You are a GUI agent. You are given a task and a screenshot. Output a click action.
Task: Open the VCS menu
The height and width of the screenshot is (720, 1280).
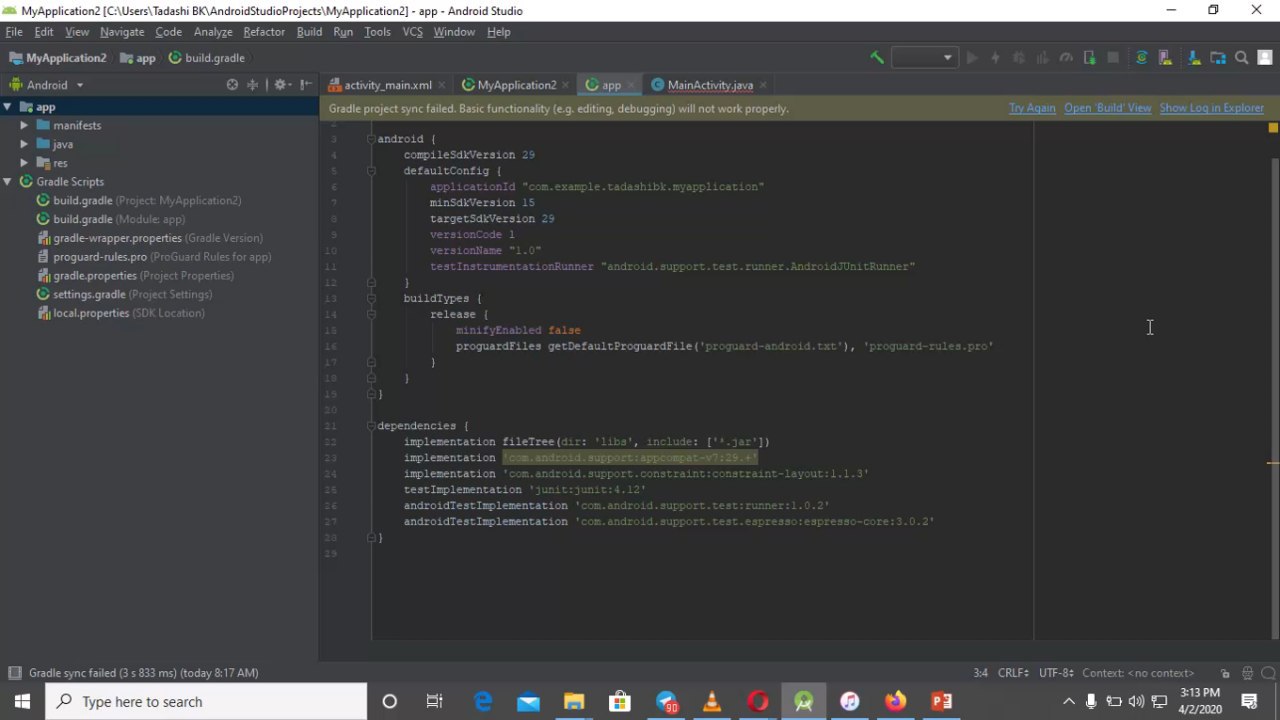pos(412,32)
